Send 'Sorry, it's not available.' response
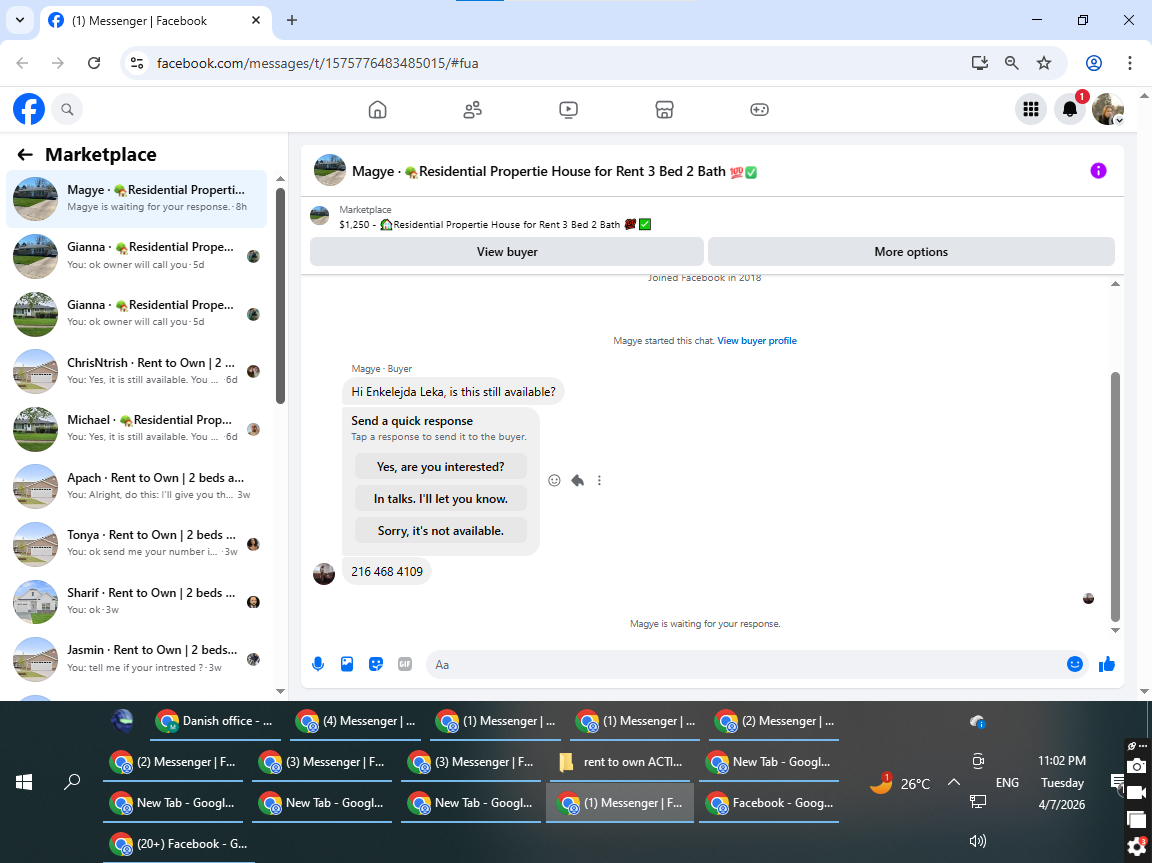Screen dimensions: 1152x863 [441, 530]
